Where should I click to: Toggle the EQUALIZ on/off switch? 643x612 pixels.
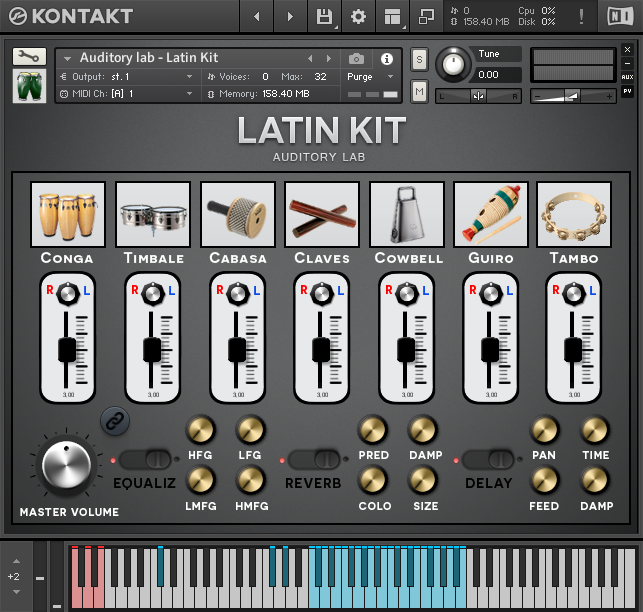(145, 459)
